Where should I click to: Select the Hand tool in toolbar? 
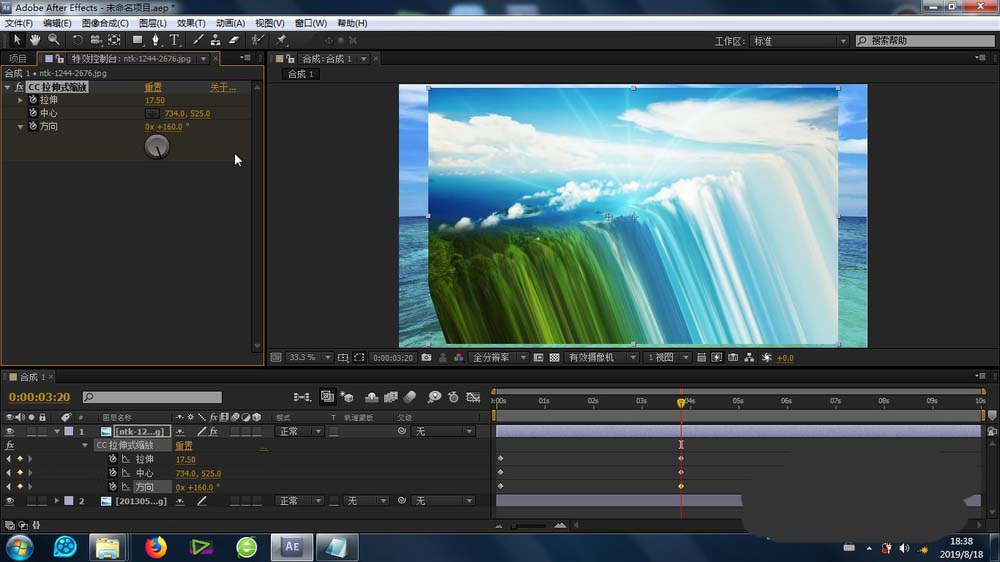coord(35,40)
